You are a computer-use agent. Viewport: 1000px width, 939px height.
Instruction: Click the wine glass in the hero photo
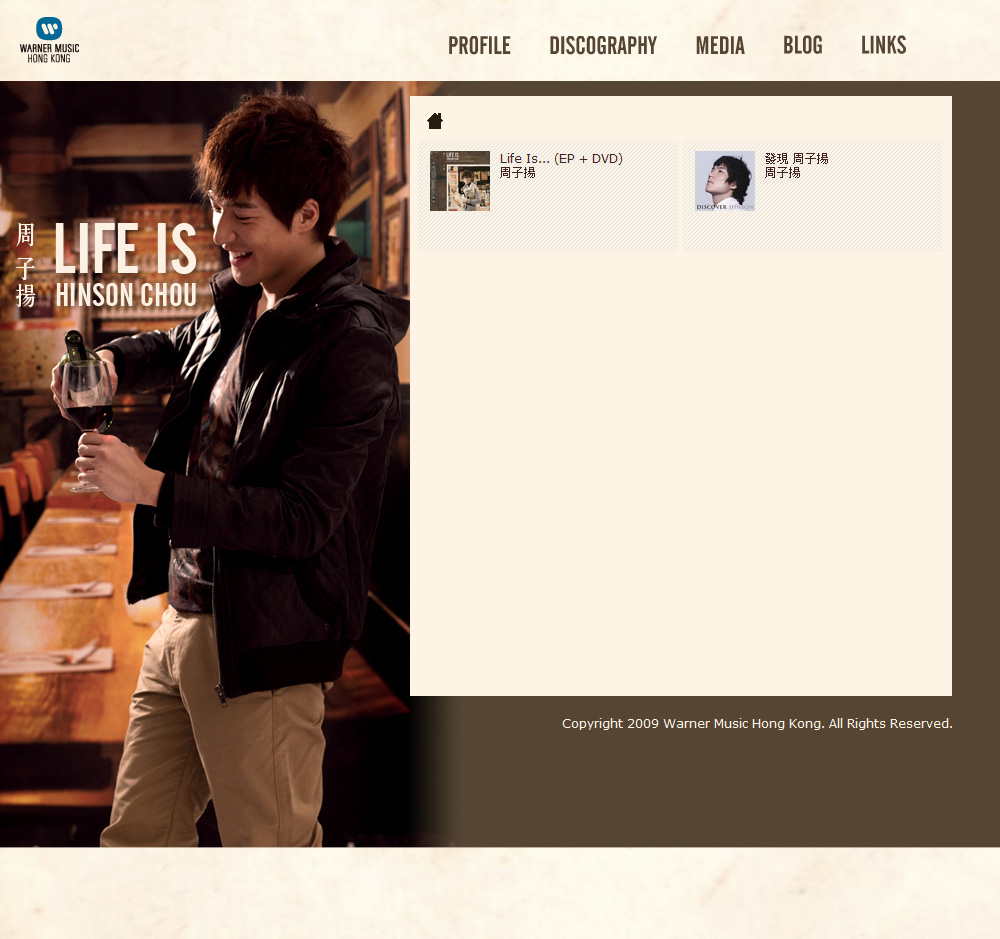(88, 400)
